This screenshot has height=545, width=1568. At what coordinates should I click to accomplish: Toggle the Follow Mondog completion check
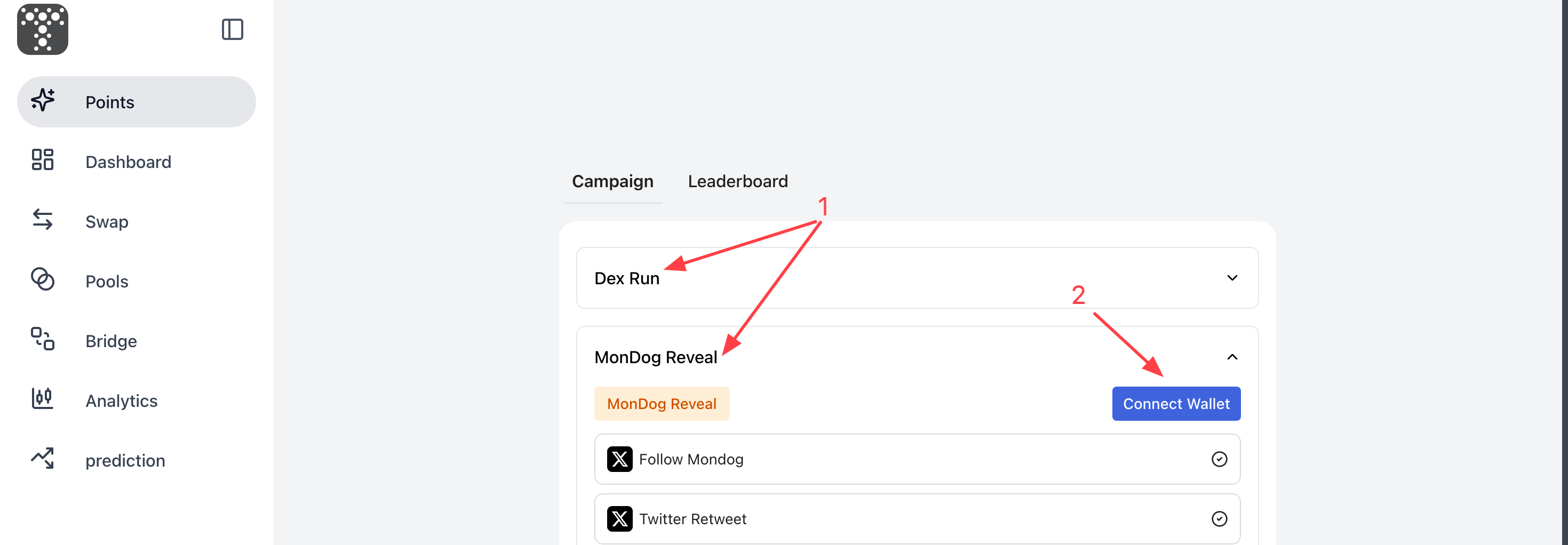(1219, 459)
